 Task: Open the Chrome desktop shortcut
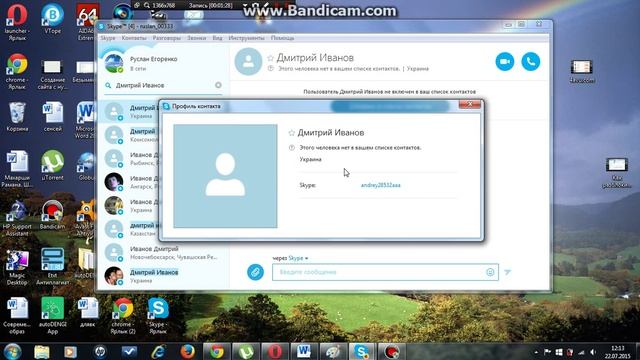(x=17, y=71)
